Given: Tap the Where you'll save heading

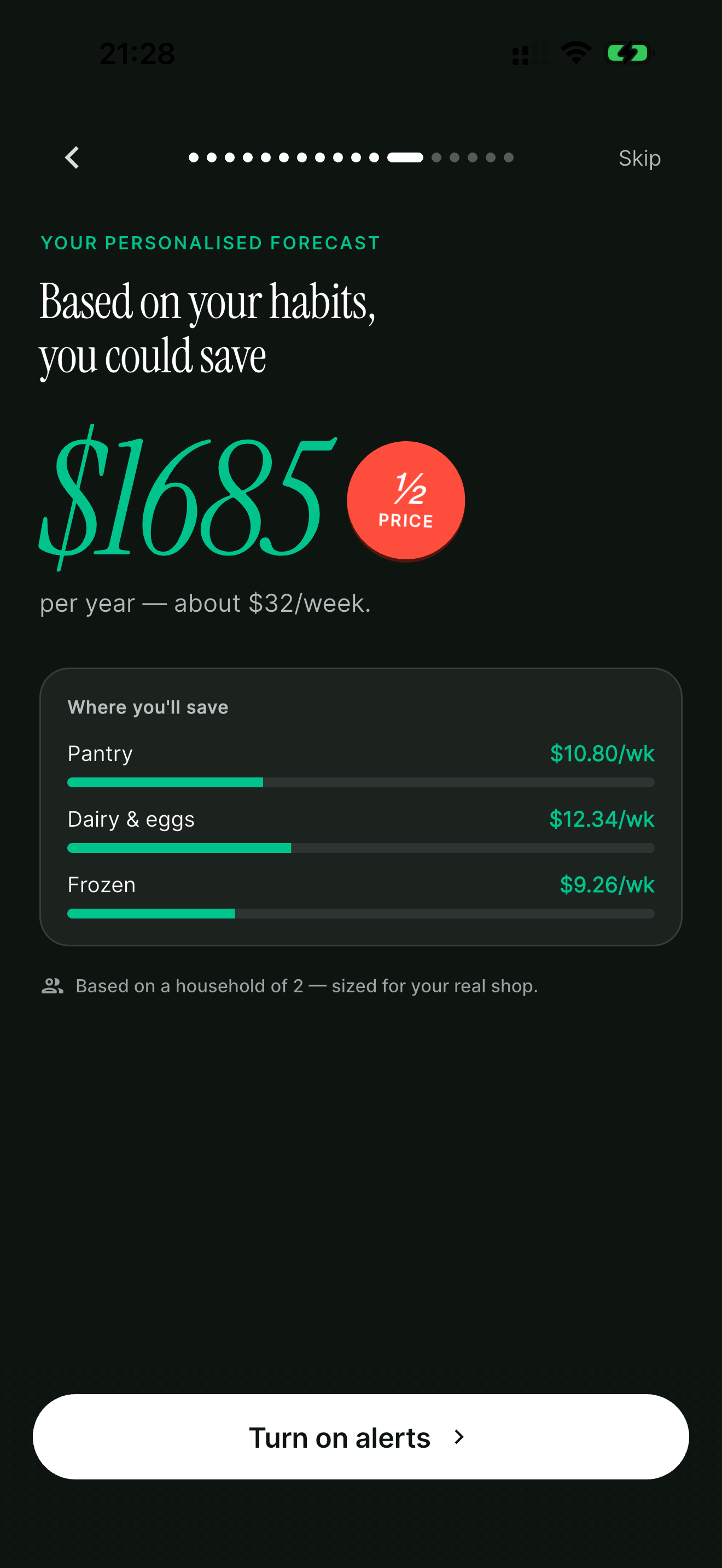Looking at the screenshot, I should (x=148, y=707).
